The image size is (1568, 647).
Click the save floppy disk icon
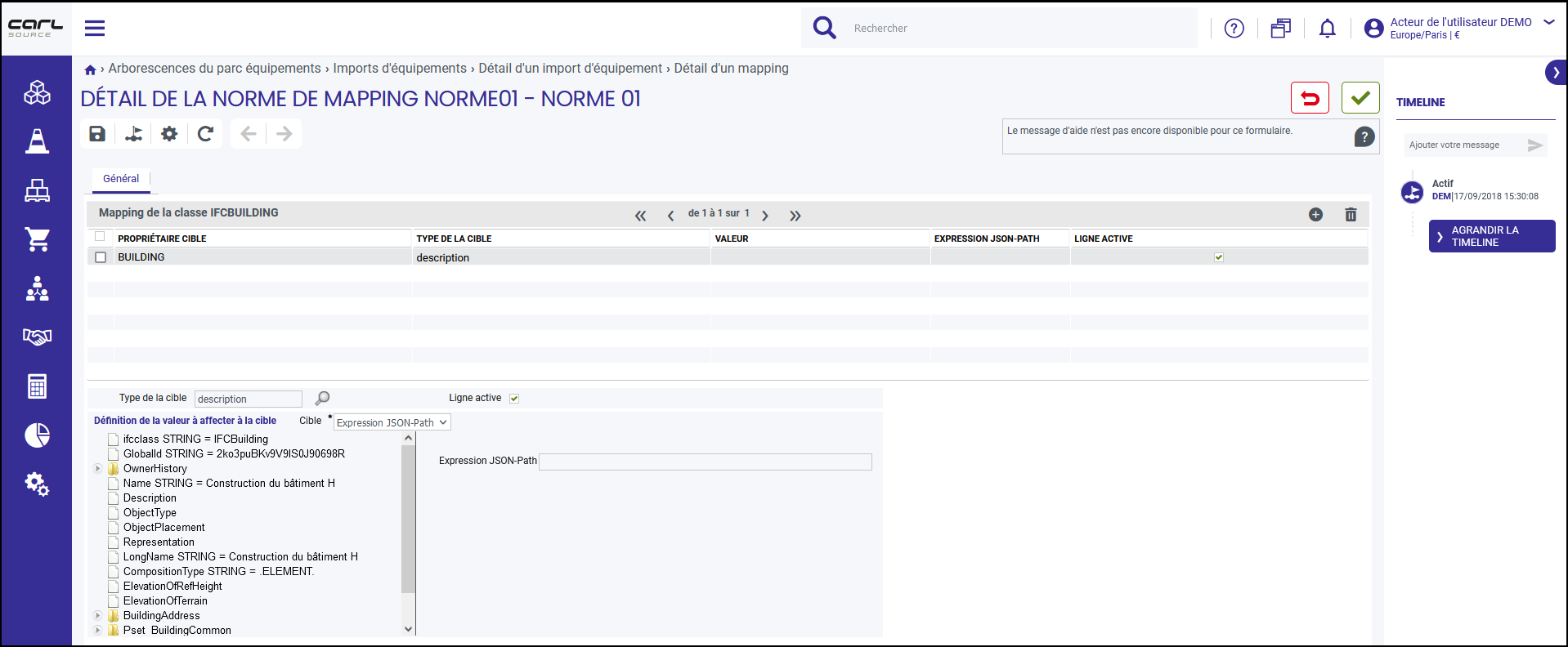click(97, 134)
